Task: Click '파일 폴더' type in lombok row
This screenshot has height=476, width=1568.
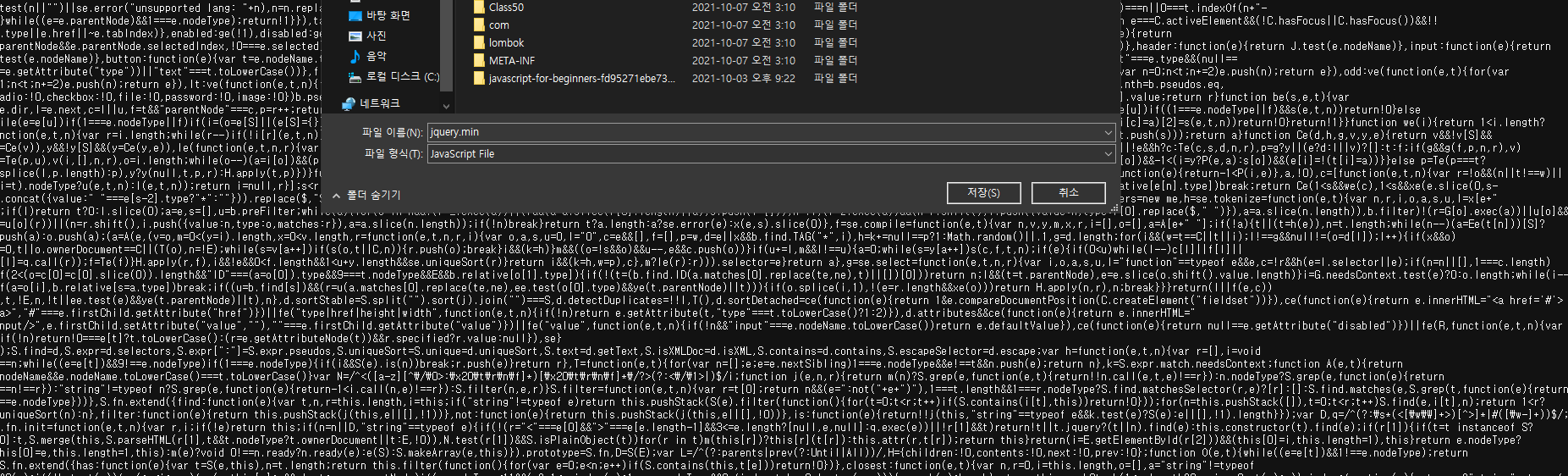Action: 835,42
